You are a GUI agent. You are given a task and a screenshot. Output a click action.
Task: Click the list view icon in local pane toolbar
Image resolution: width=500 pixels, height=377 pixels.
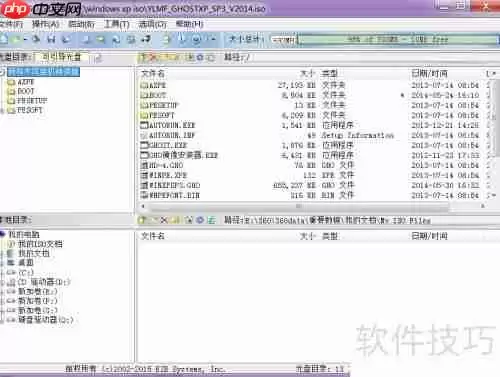(x=211, y=220)
